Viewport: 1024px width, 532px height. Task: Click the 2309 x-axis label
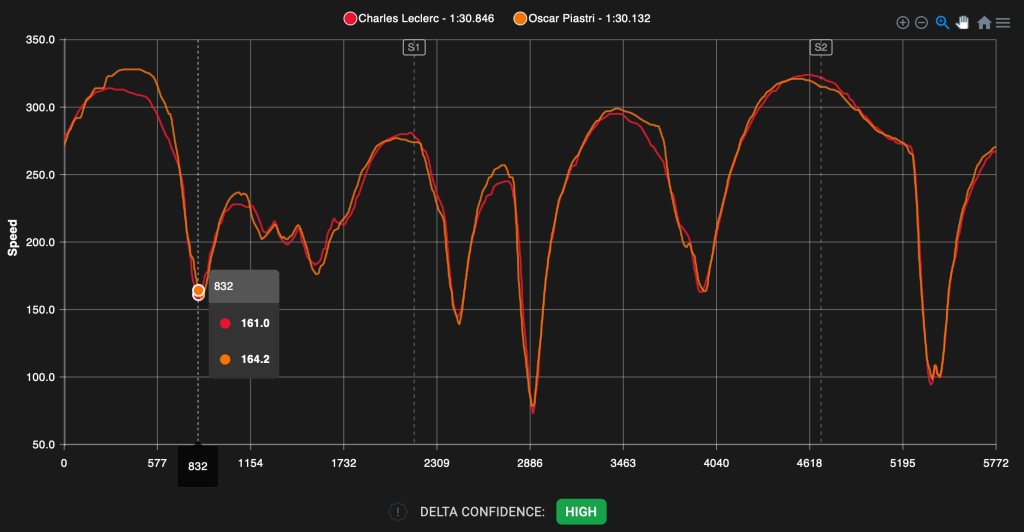coord(436,463)
